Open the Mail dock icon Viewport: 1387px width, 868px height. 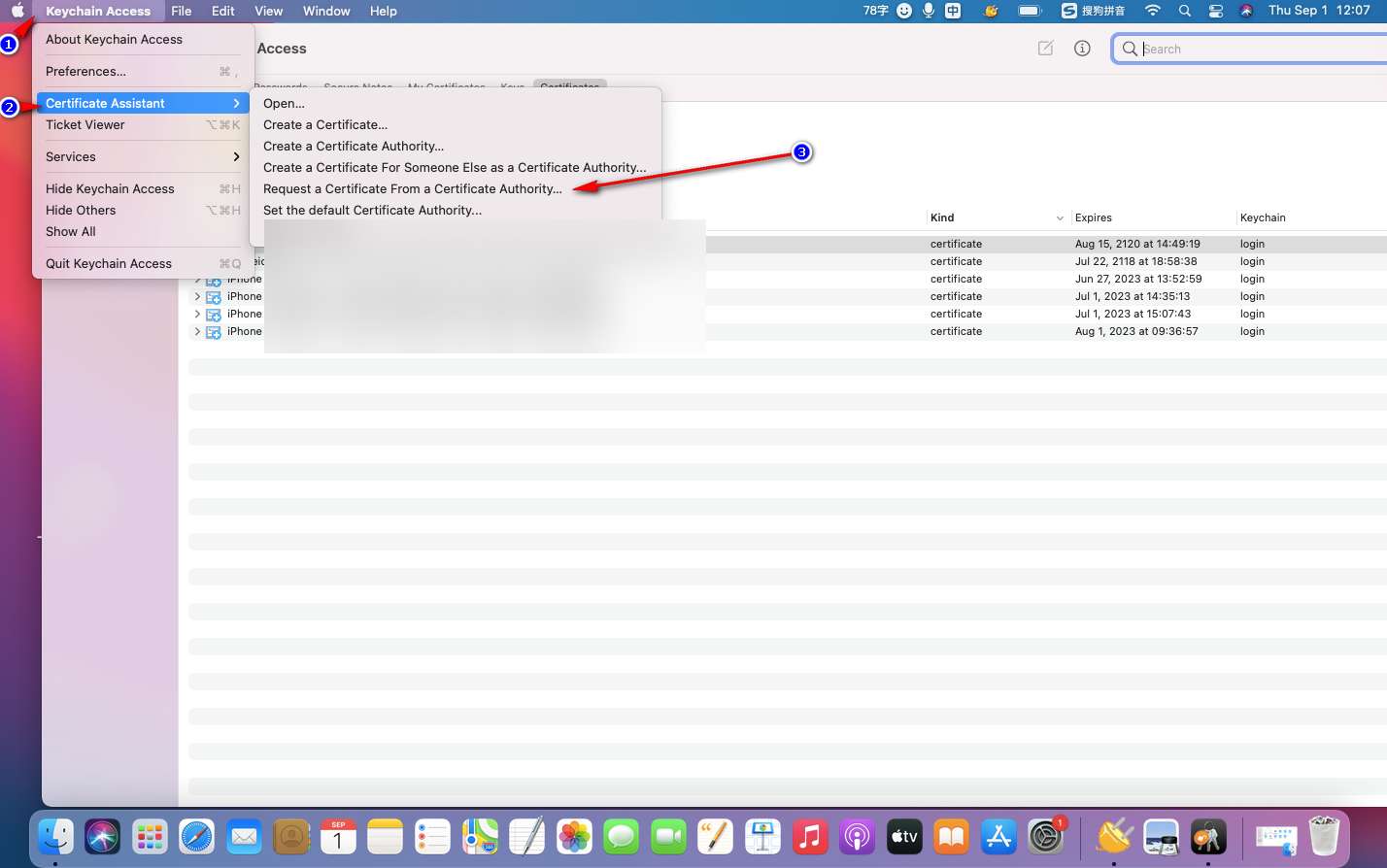tap(244, 836)
